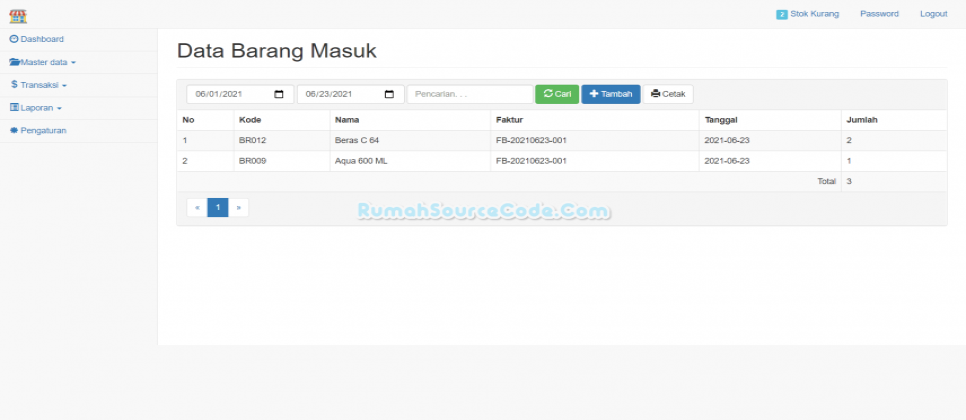Click the date cell in the BR012 row
The height and width of the screenshot is (420, 966).
(x=770, y=140)
